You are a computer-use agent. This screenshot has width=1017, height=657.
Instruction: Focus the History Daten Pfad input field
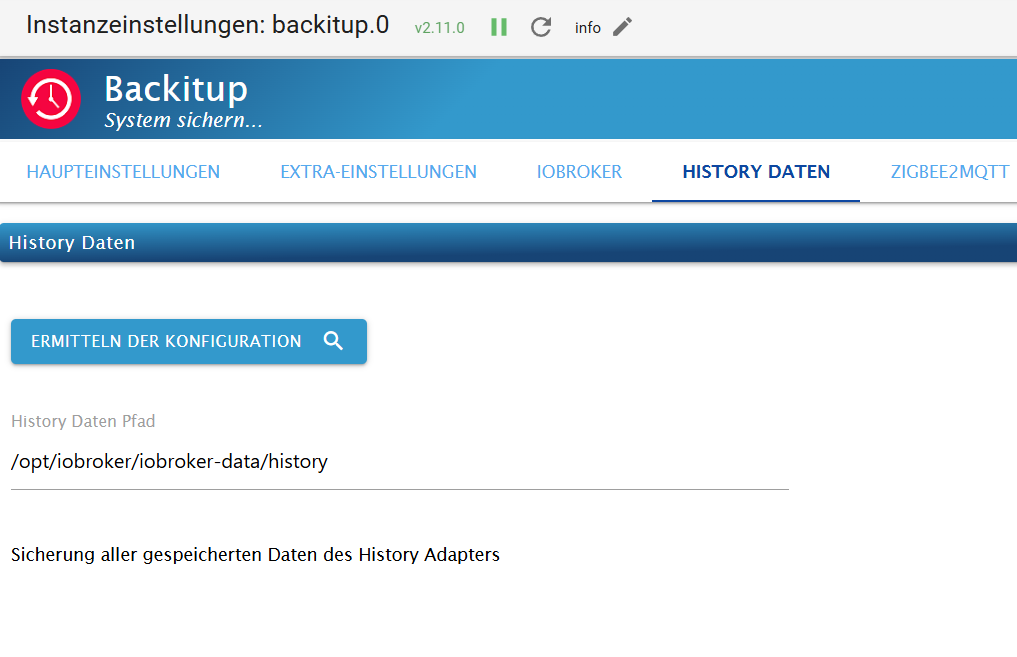(x=400, y=462)
